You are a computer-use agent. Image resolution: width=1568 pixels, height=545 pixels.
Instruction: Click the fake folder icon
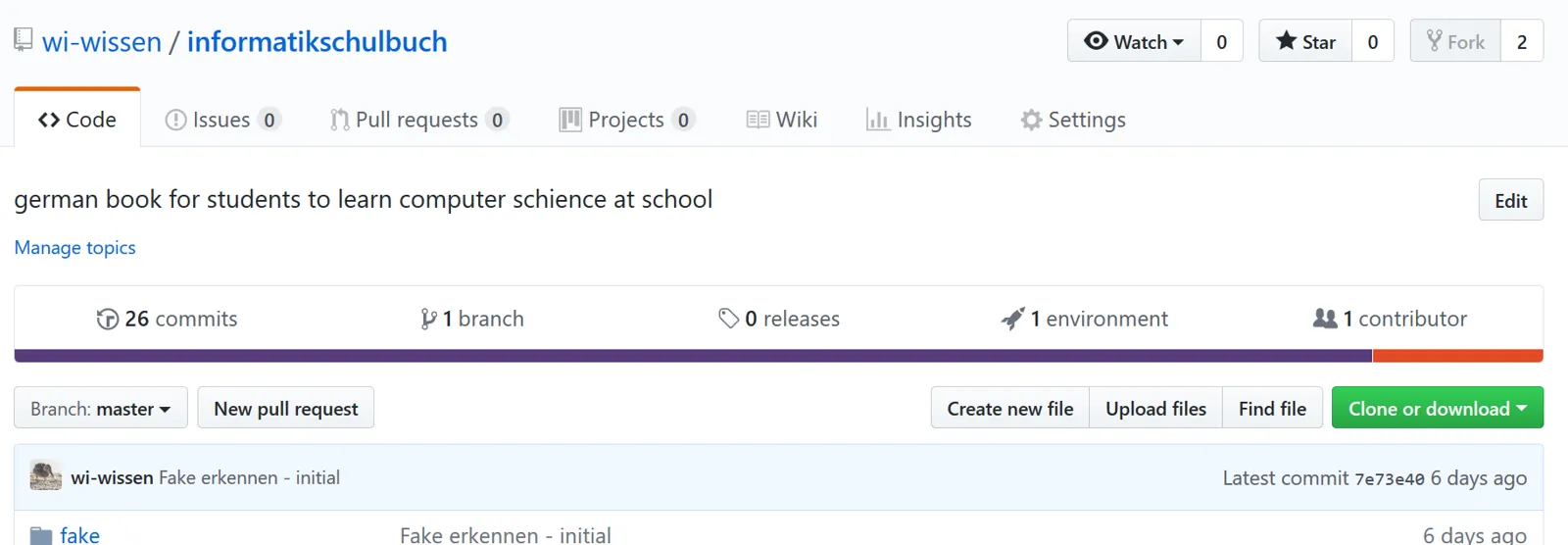click(x=41, y=535)
